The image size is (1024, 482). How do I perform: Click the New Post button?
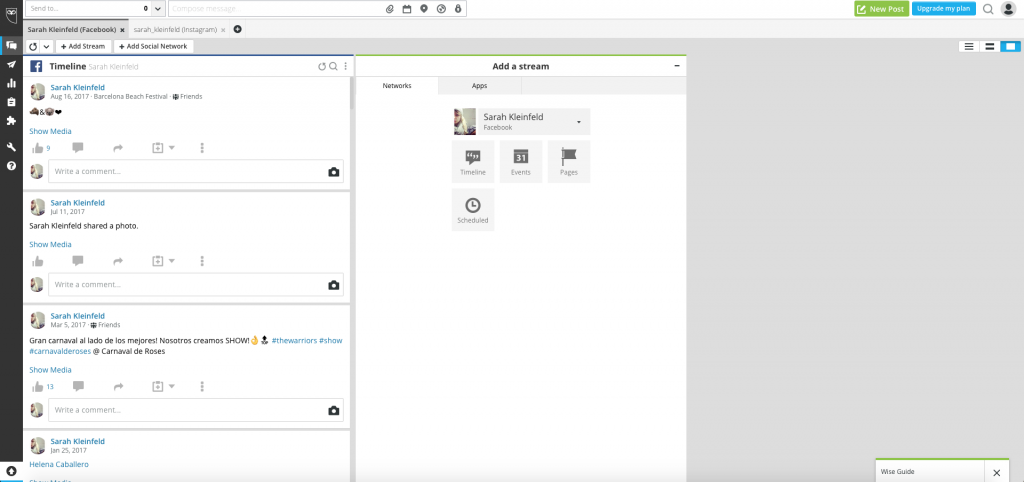[x=881, y=9]
